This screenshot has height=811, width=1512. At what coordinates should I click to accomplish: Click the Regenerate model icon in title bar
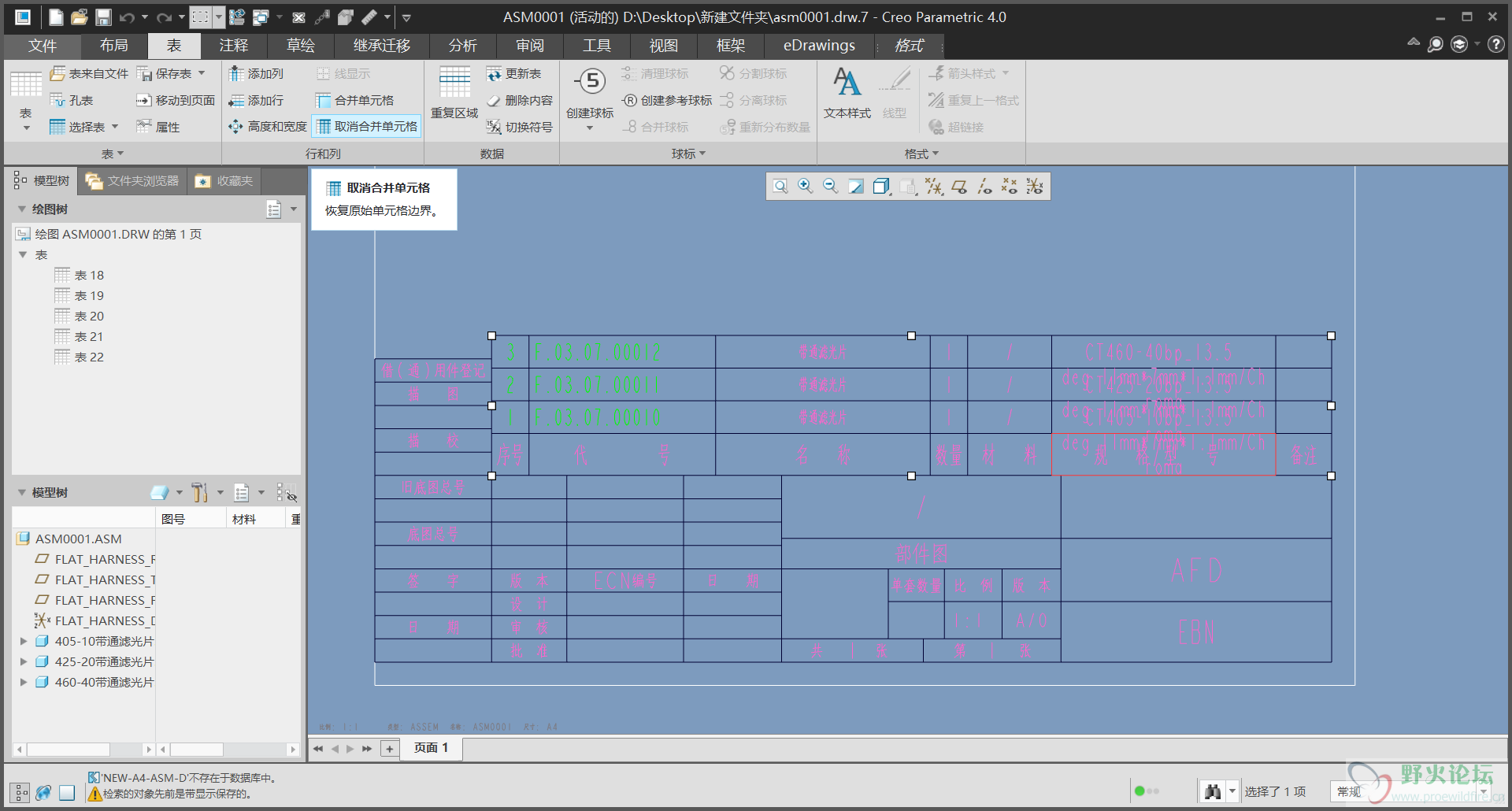237,17
